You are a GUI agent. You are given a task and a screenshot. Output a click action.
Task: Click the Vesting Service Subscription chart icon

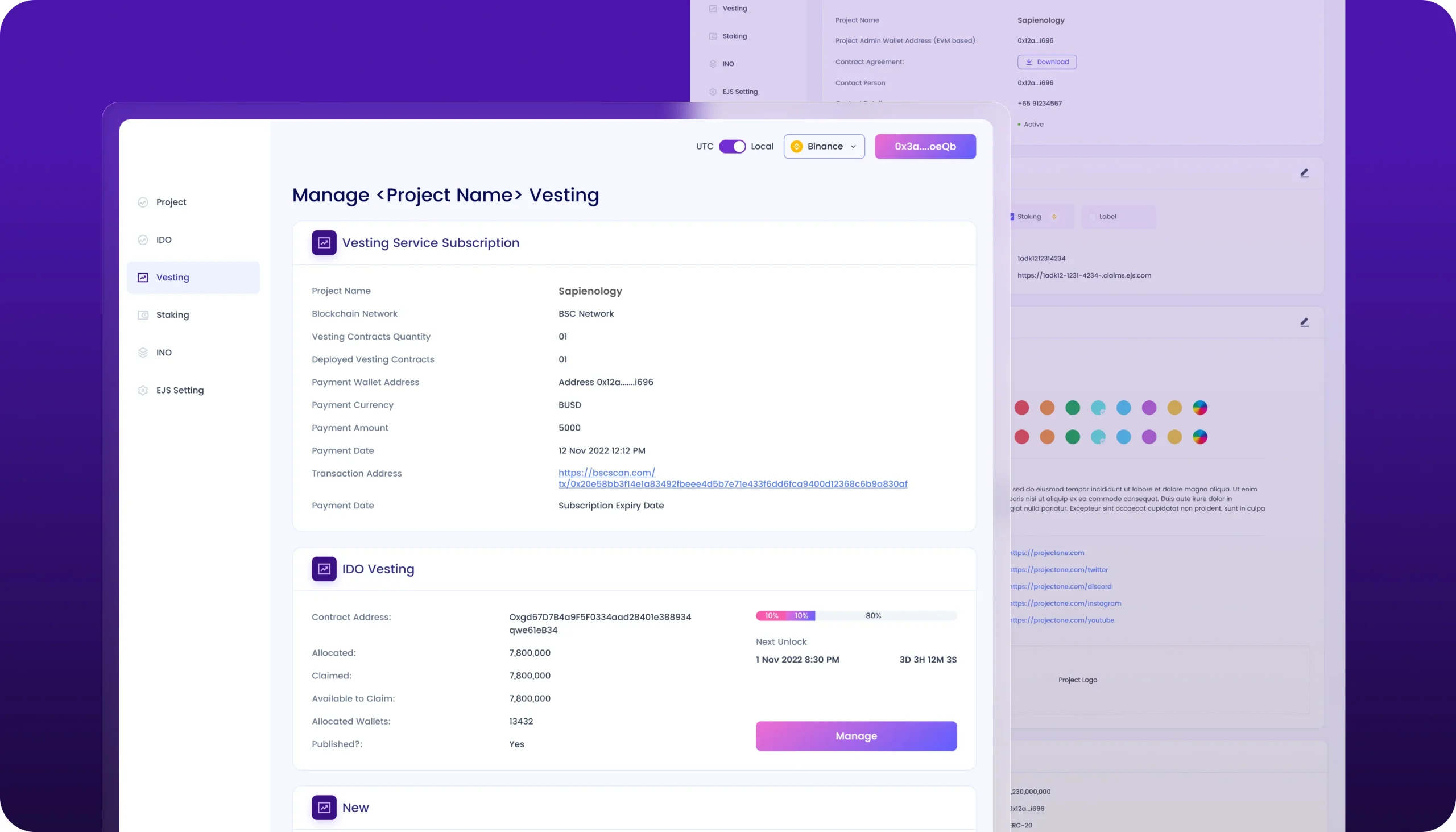324,243
